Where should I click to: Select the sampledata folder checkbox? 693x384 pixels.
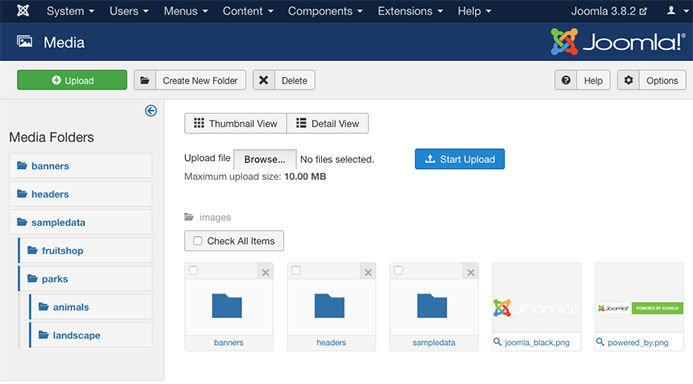click(x=398, y=270)
